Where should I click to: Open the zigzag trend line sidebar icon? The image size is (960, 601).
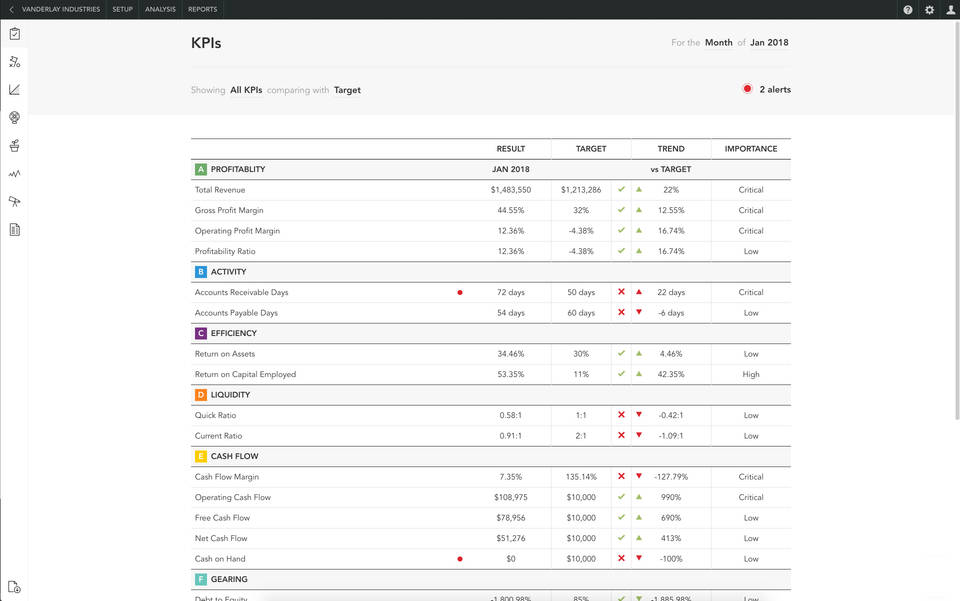[14, 174]
